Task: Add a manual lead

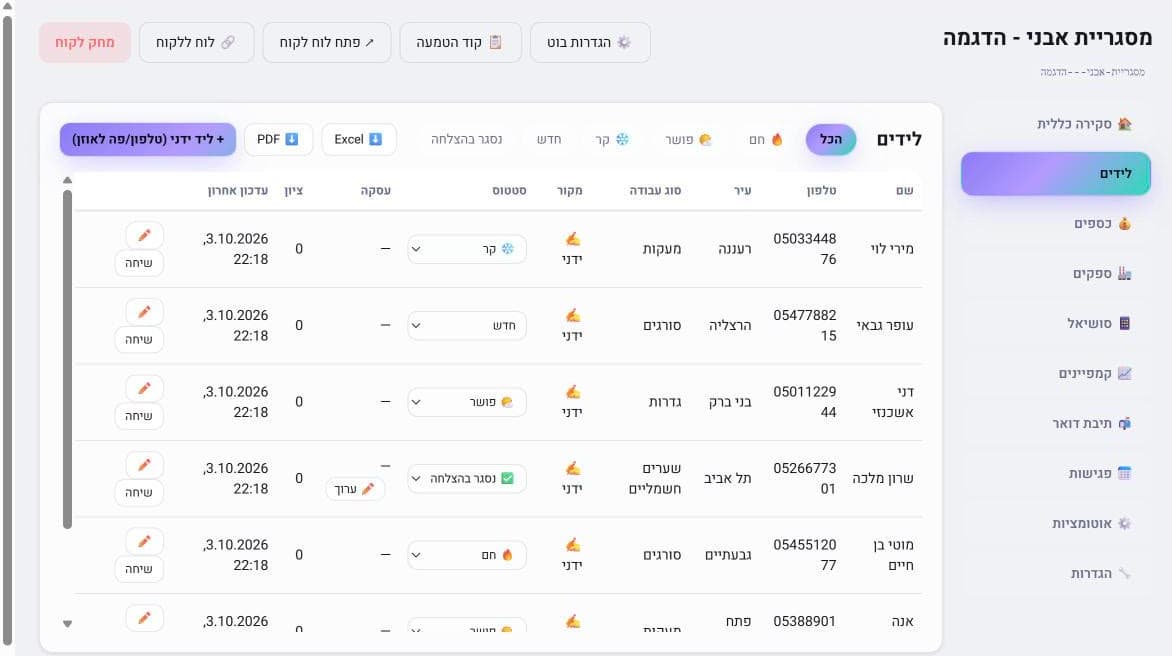Action: (x=148, y=140)
